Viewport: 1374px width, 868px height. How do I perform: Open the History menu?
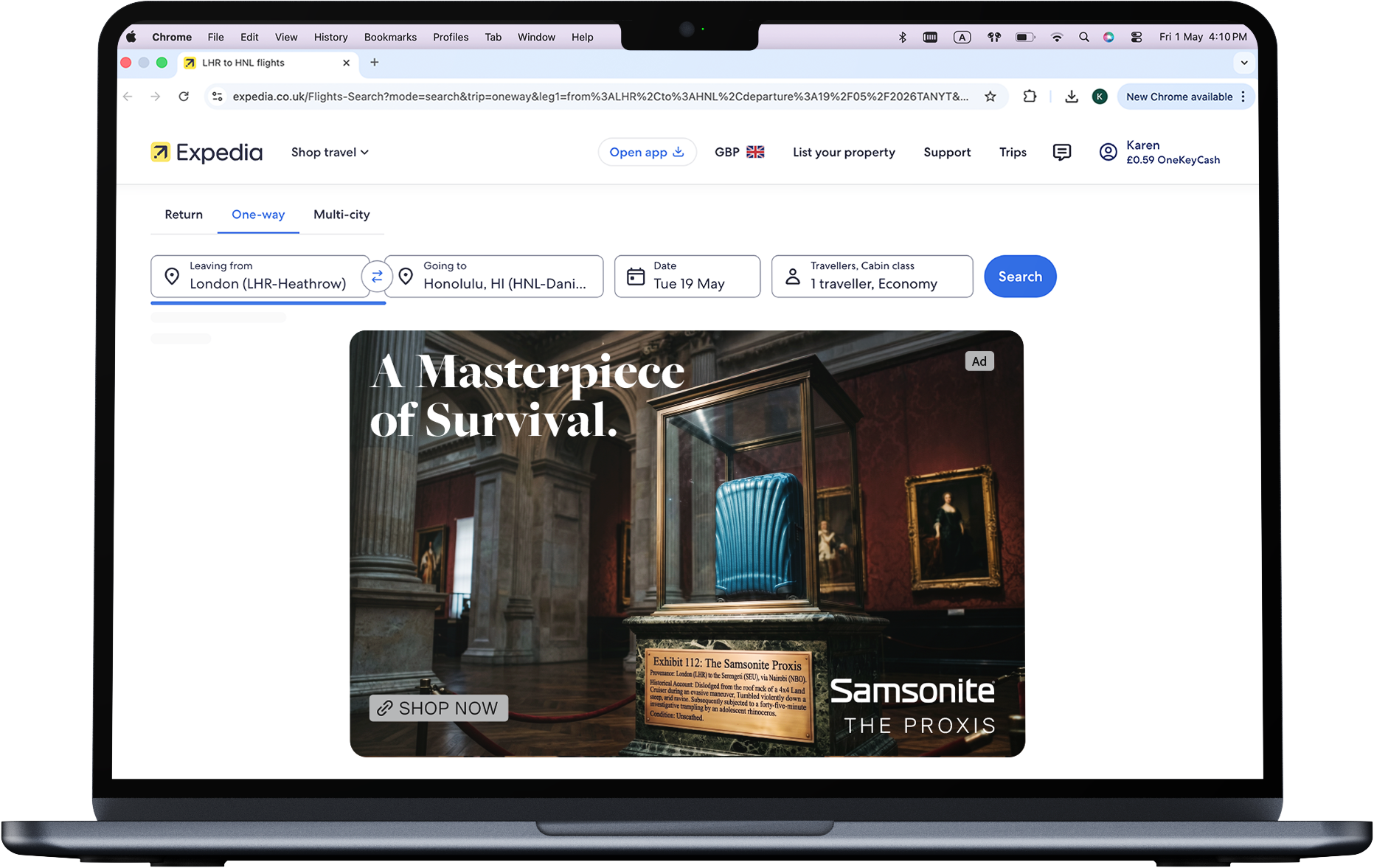tap(330, 37)
